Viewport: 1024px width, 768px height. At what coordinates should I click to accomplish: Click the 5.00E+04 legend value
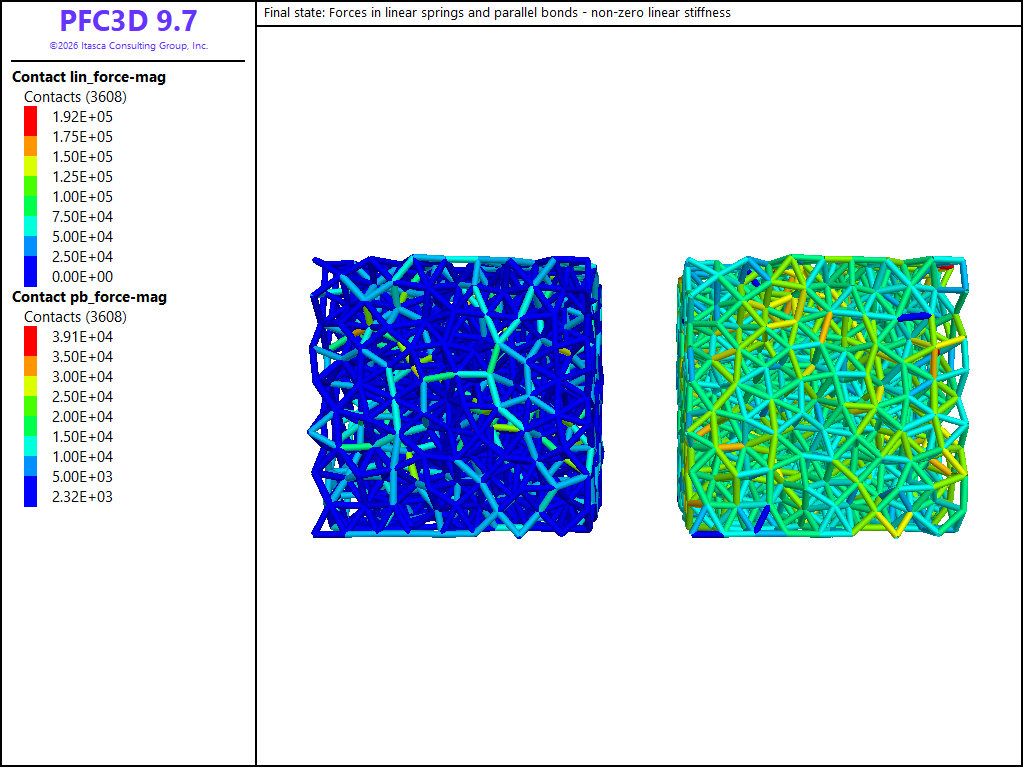click(x=82, y=237)
